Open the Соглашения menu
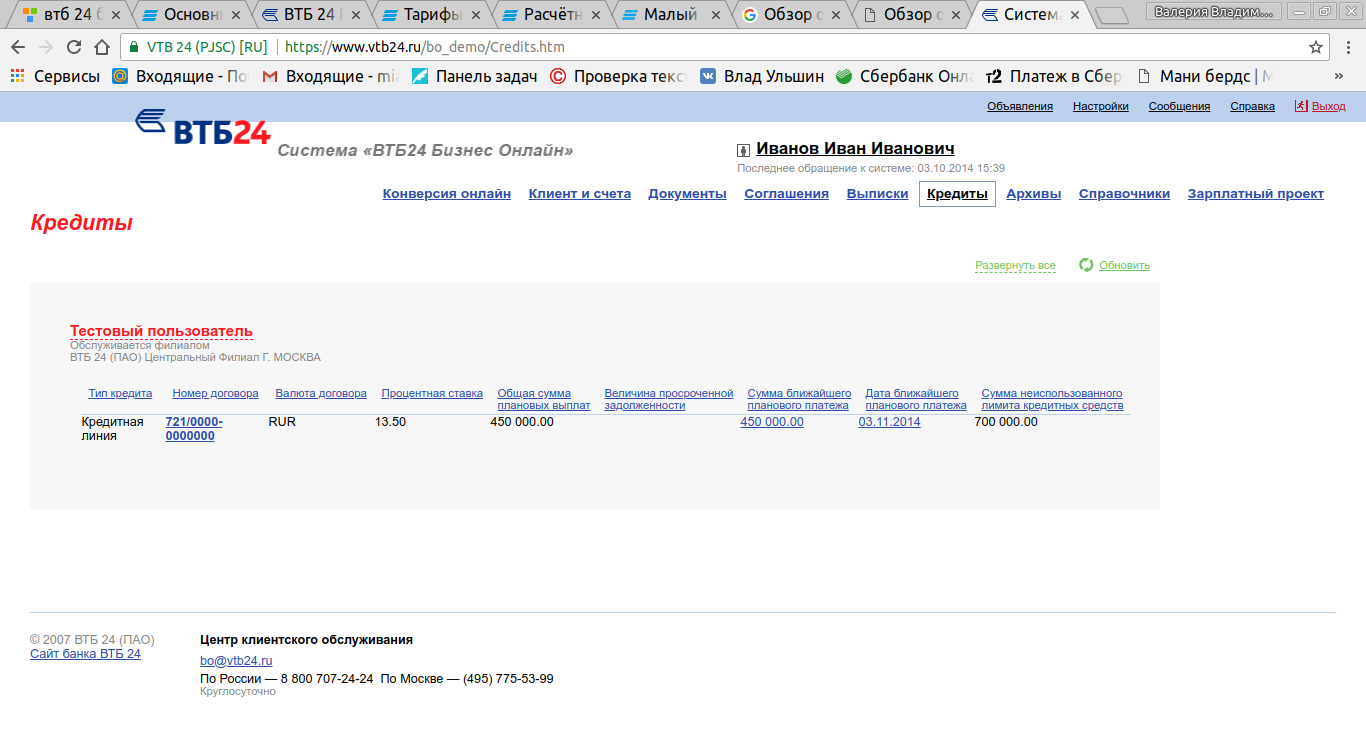Image resolution: width=1366 pixels, height=738 pixels. pos(786,194)
